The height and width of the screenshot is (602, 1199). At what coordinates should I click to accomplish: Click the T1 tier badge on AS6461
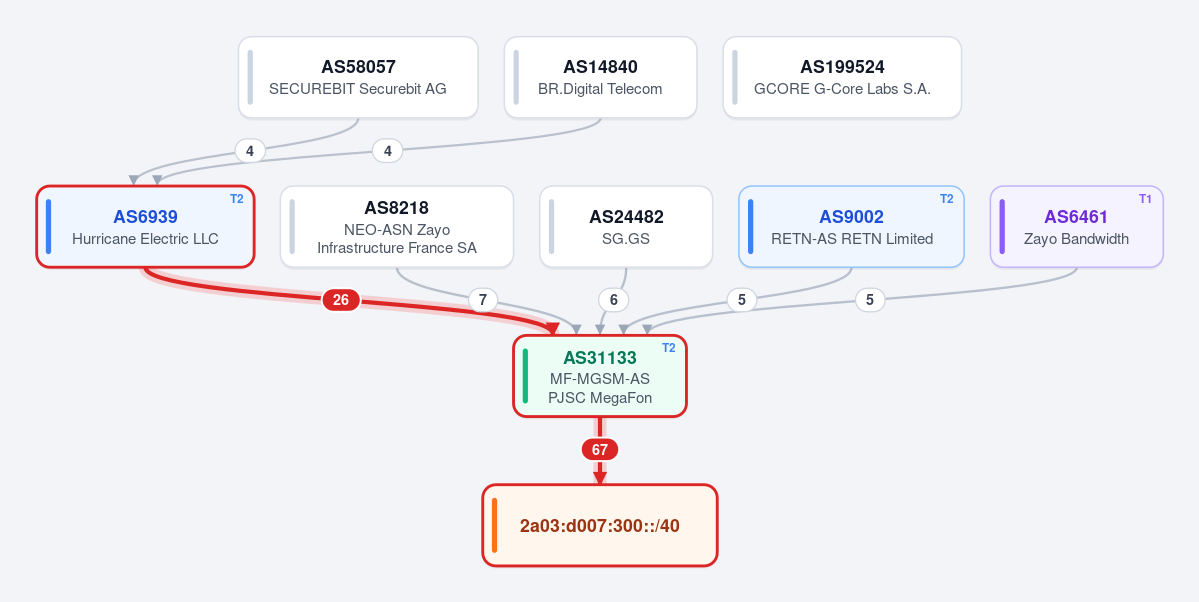pos(1145,199)
